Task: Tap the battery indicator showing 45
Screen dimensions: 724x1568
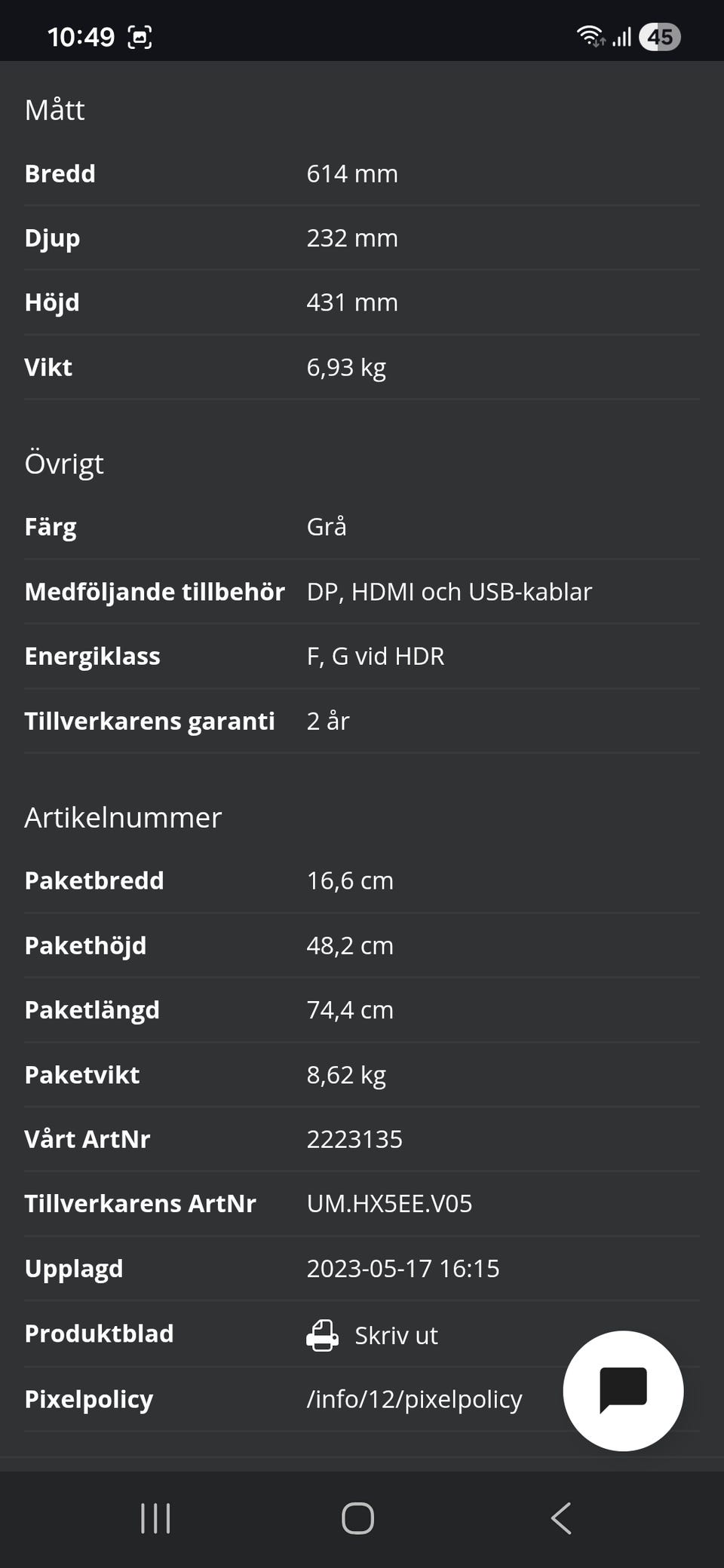Action: coord(660,38)
